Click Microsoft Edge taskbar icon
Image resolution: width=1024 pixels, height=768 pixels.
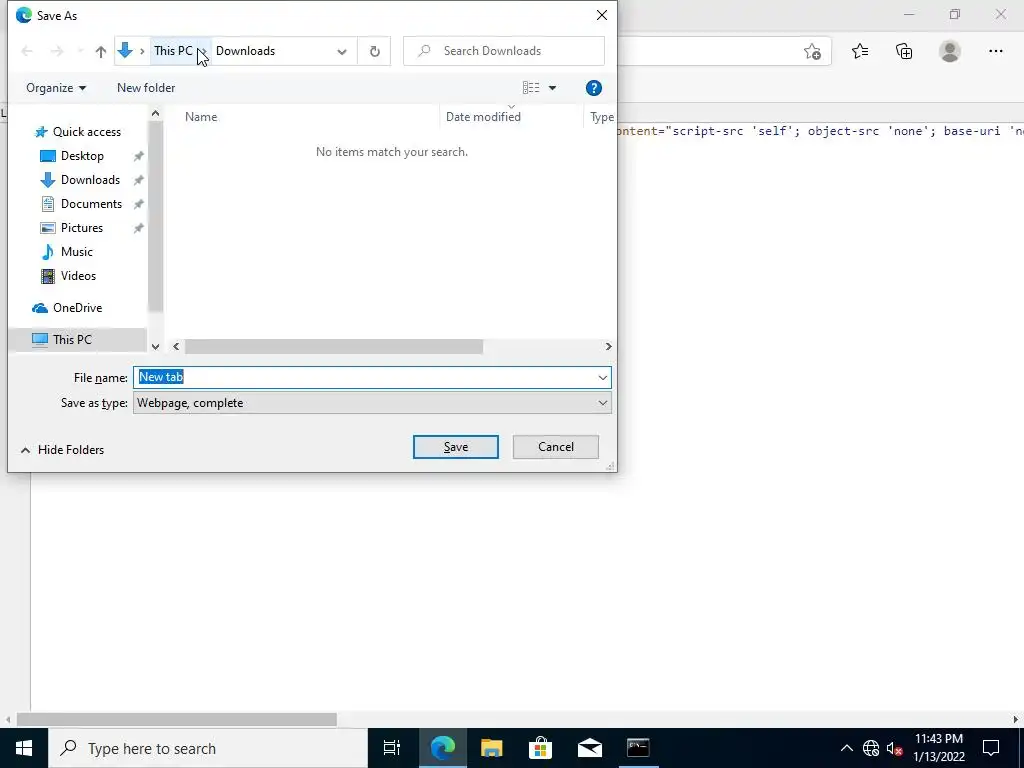[x=442, y=748]
